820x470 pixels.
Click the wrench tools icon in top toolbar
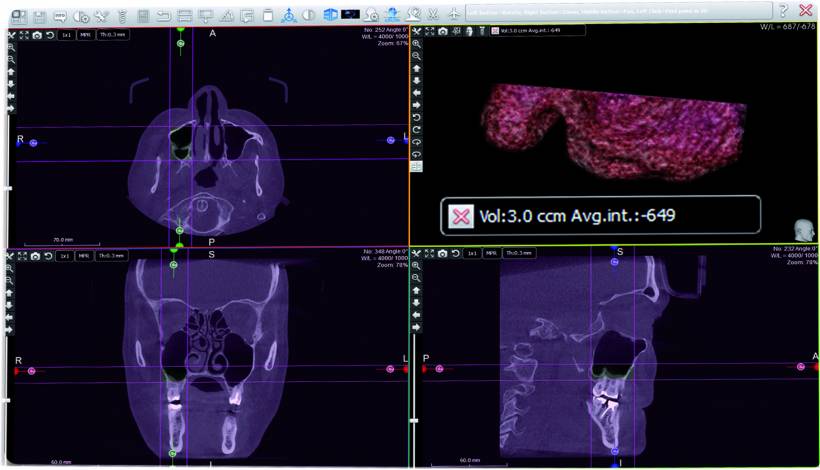point(101,16)
